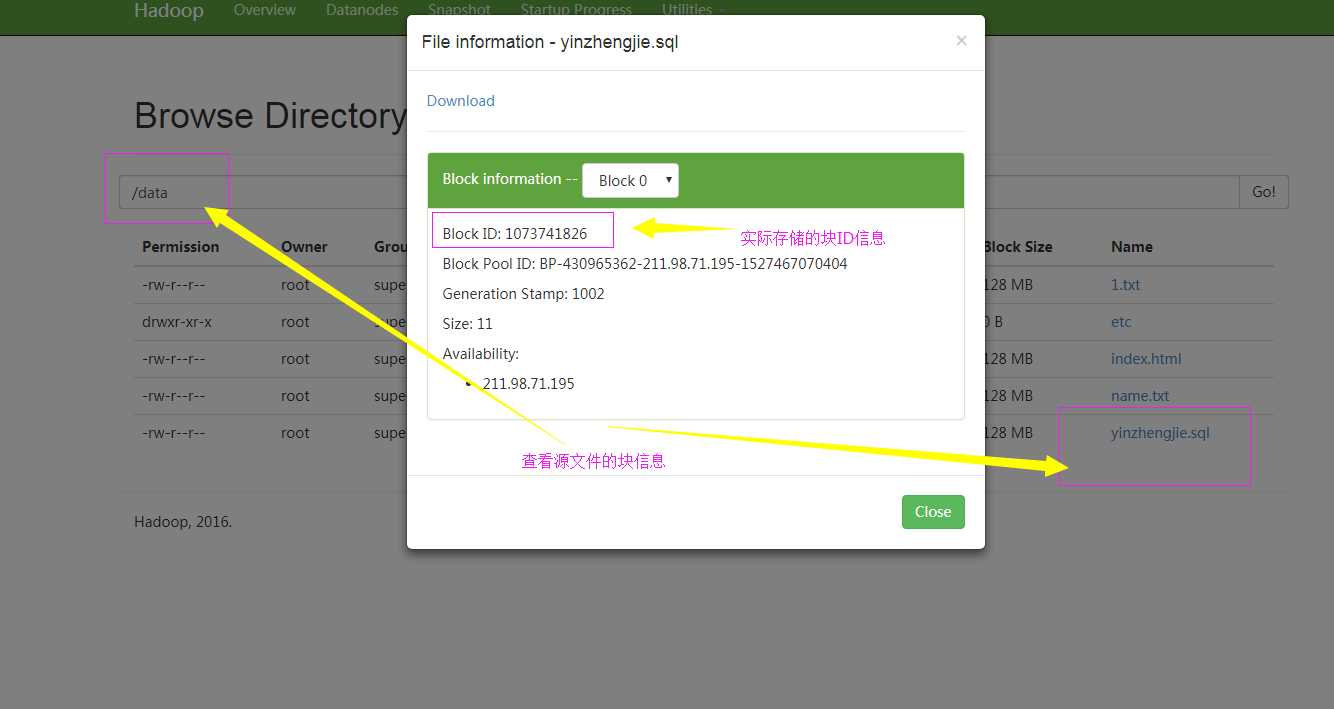The height and width of the screenshot is (709, 1334).
Task: Open the Snapshot tab in the navbar
Action: coord(459,10)
